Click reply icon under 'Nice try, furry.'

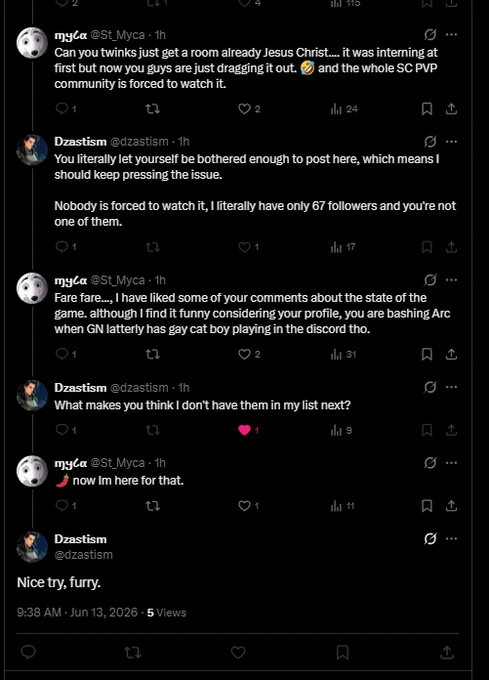28,652
